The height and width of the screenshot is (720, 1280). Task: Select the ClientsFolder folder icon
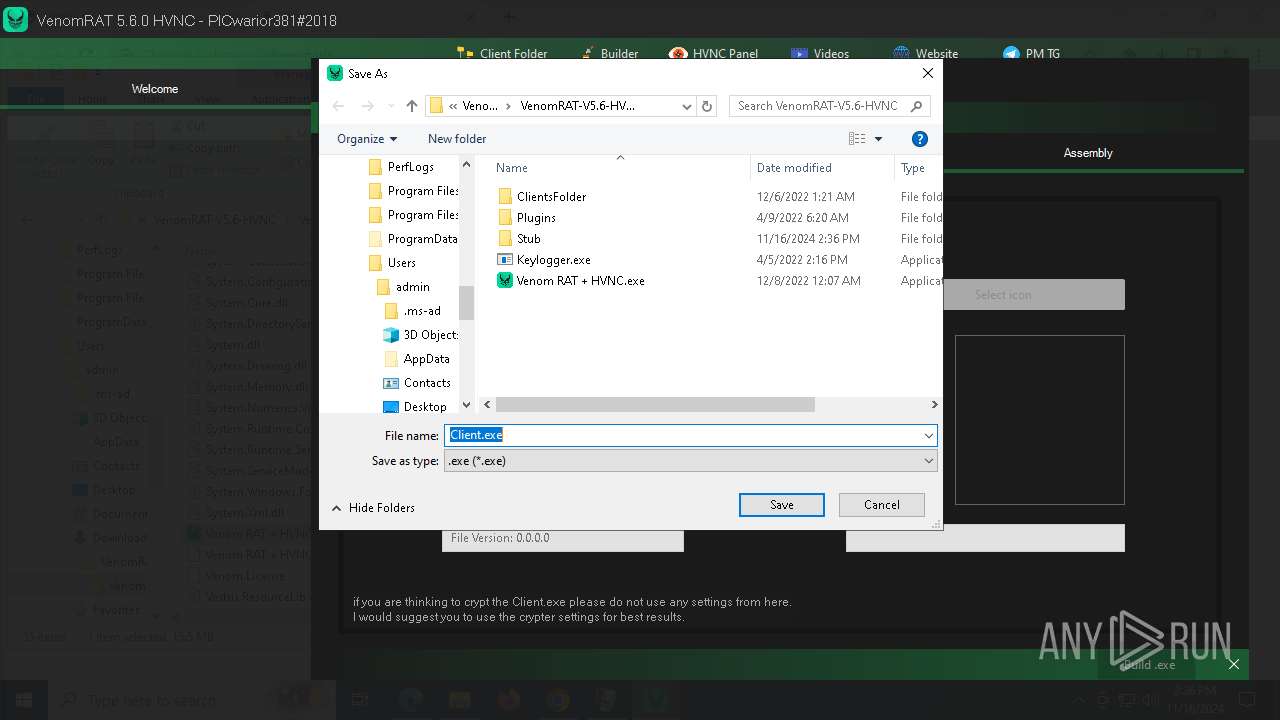tap(505, 197)
